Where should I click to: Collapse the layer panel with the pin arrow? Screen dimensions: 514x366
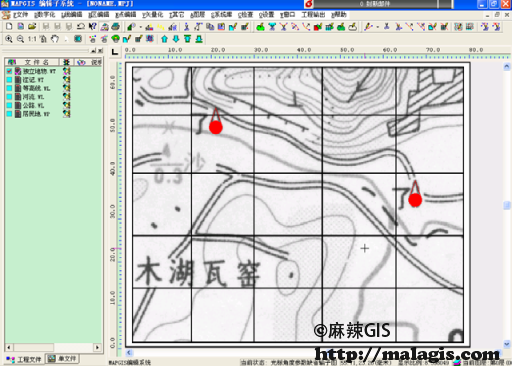coord(94,51)
